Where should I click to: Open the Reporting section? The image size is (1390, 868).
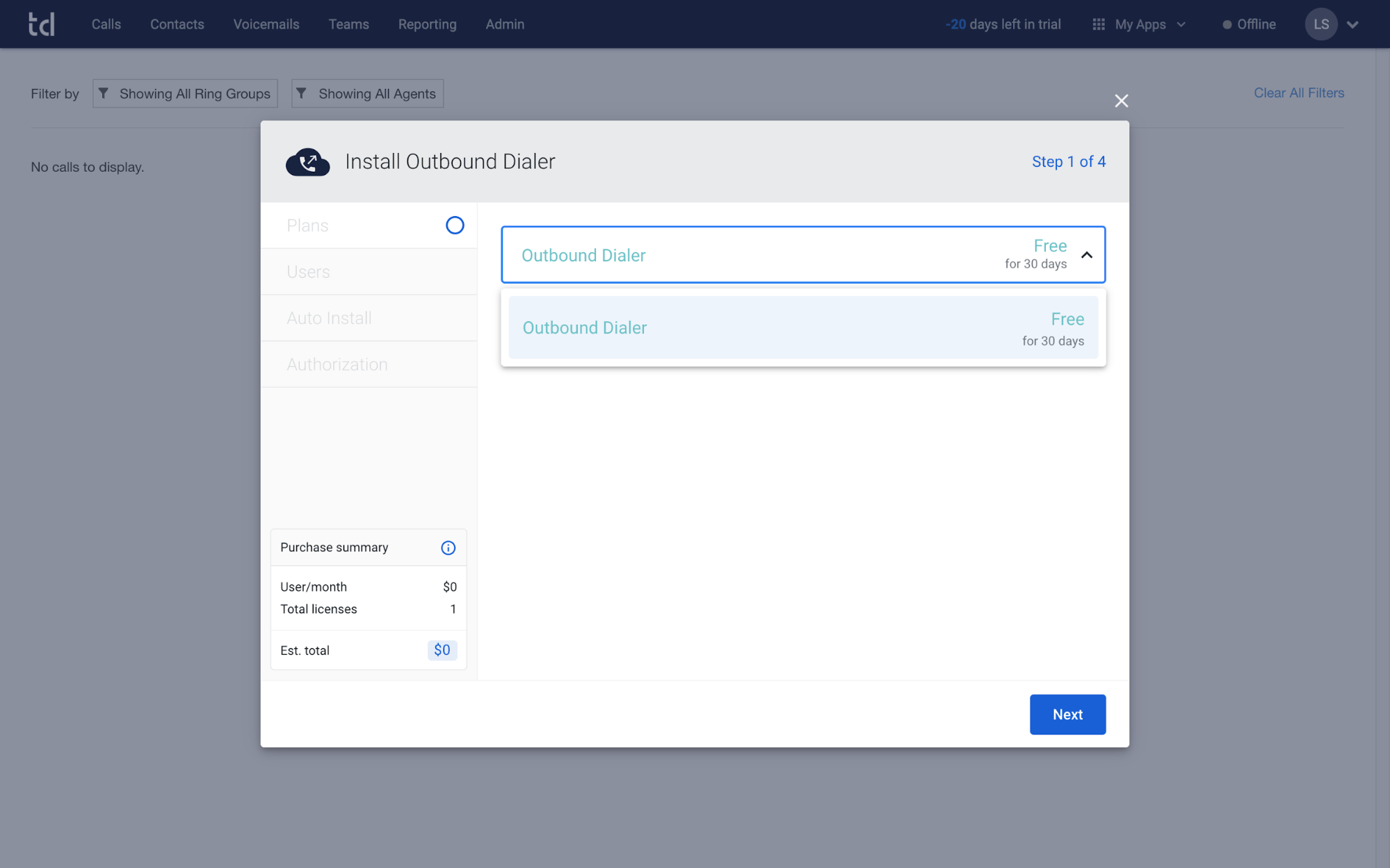(x=427, y=24)
